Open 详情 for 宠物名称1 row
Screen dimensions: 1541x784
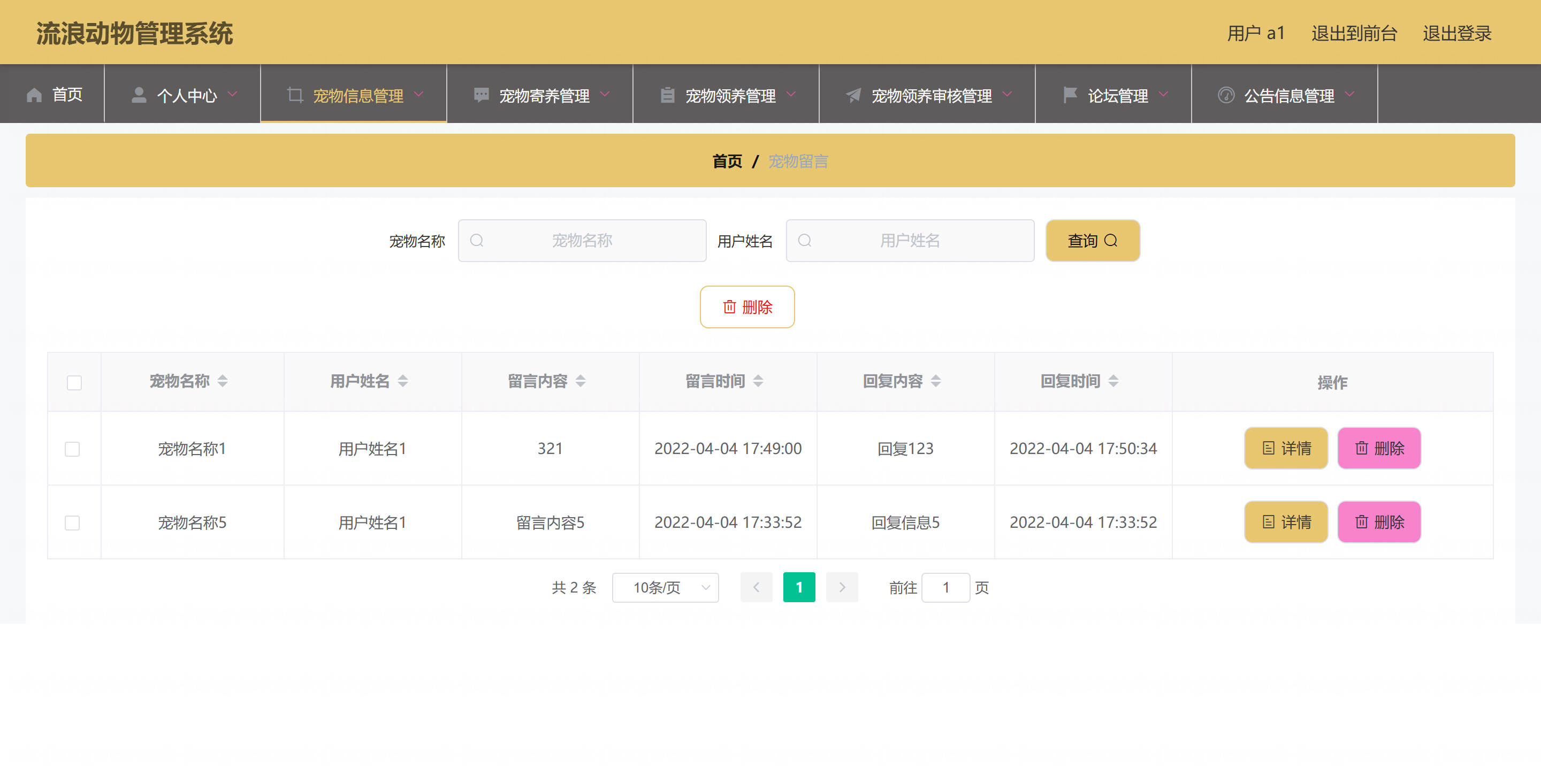(1286, 448)
